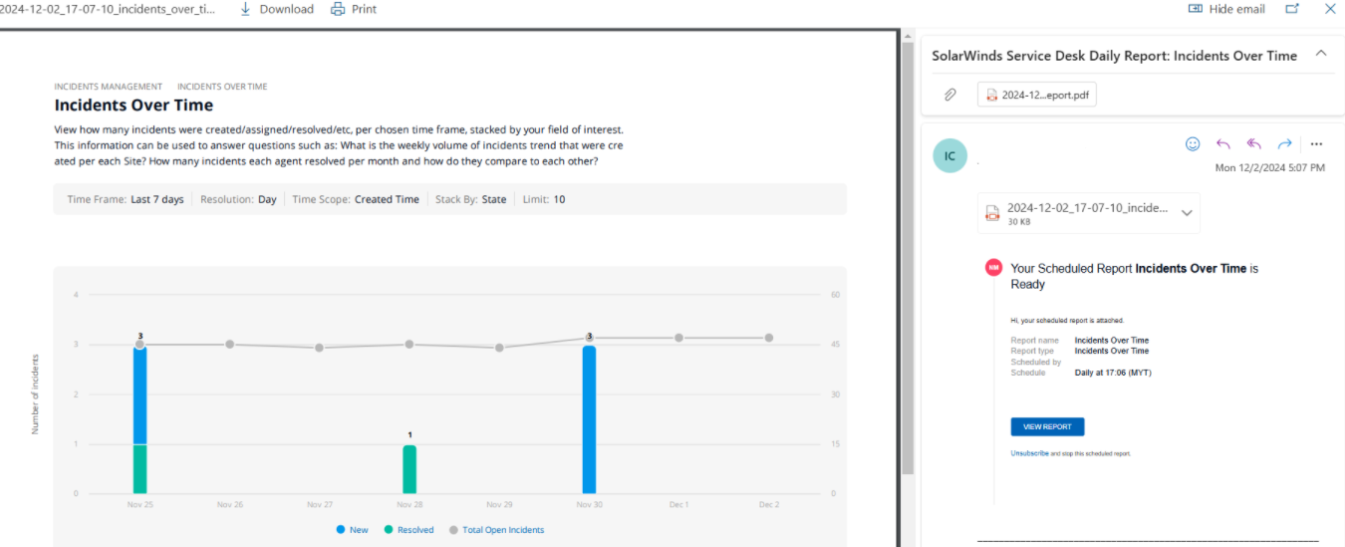
Task: Click the Nov 26 axis label
Action: point(230,505)
